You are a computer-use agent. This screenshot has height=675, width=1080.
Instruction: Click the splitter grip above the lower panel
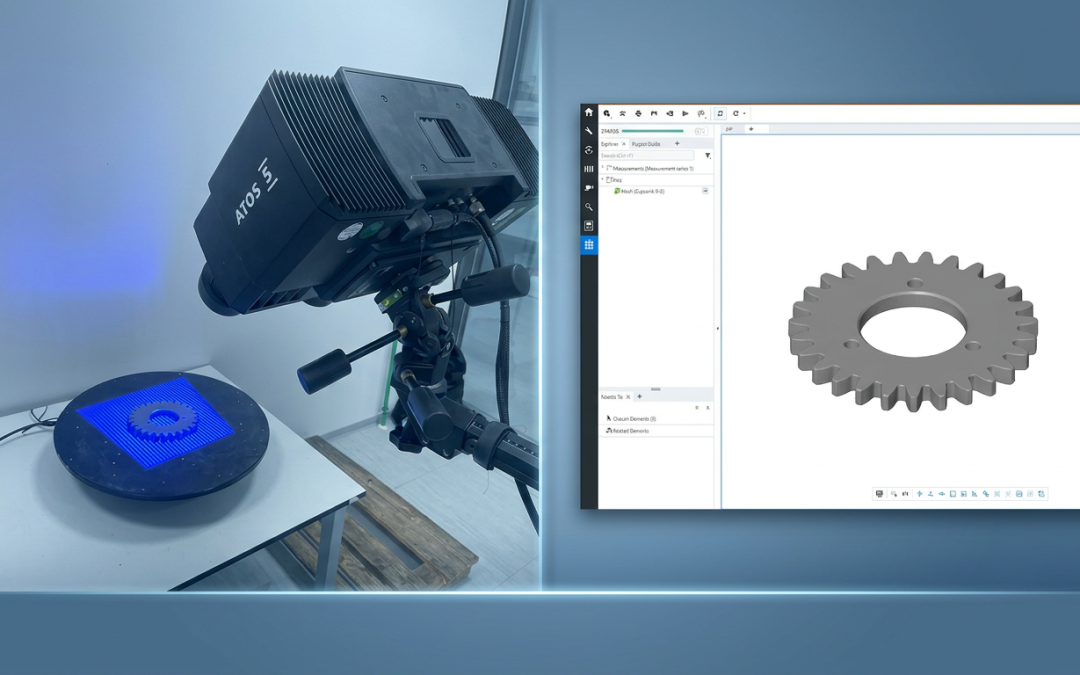tap(656, 389)
